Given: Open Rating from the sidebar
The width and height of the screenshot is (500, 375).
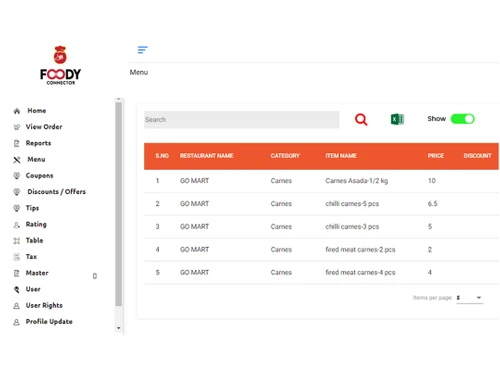Looking at the screenshot, I should point(36,224).
